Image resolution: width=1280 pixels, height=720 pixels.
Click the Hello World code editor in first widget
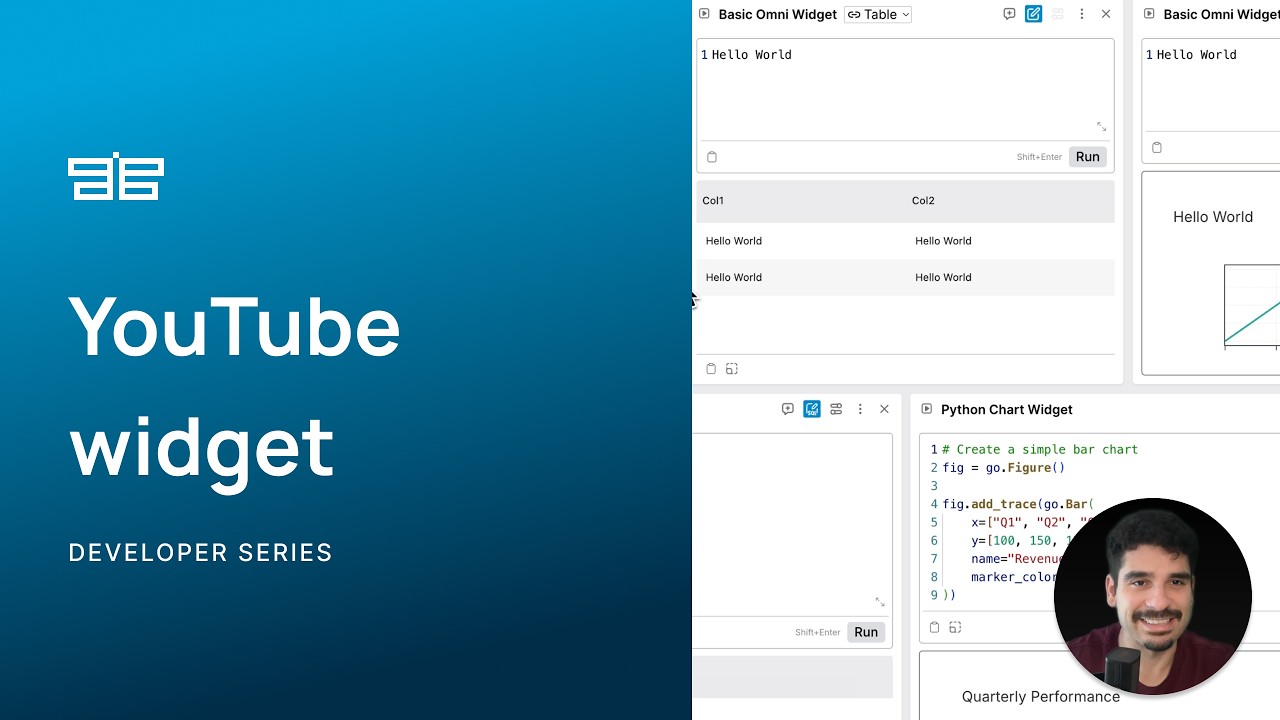(x=905, y=90)
